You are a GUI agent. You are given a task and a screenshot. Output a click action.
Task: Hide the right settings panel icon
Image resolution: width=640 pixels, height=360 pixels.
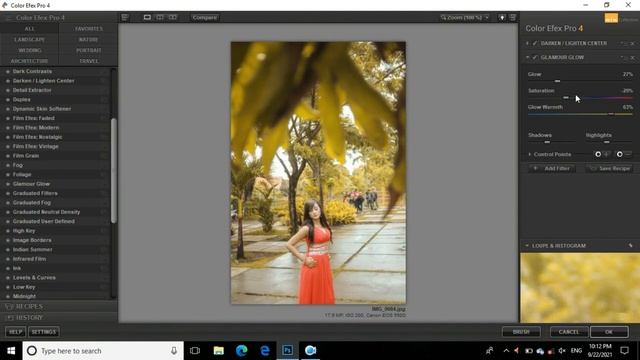pyautogui.click(x=513, y=18)
